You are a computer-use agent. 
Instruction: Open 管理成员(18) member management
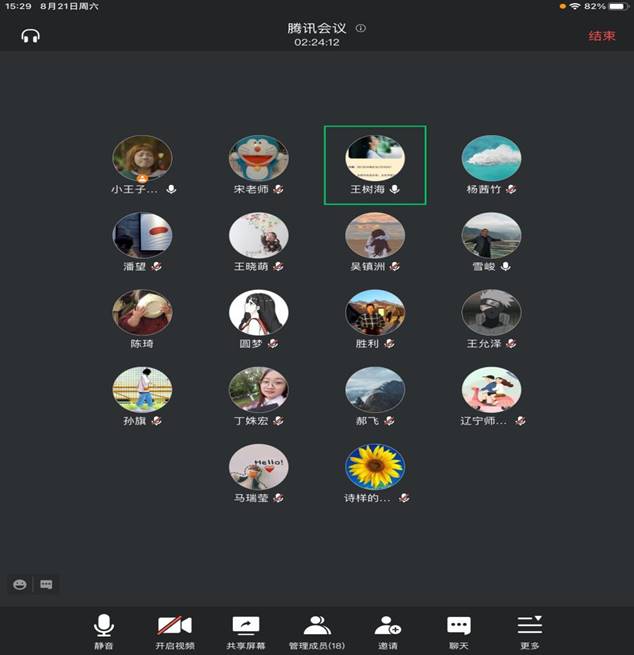tap(317, 630)
